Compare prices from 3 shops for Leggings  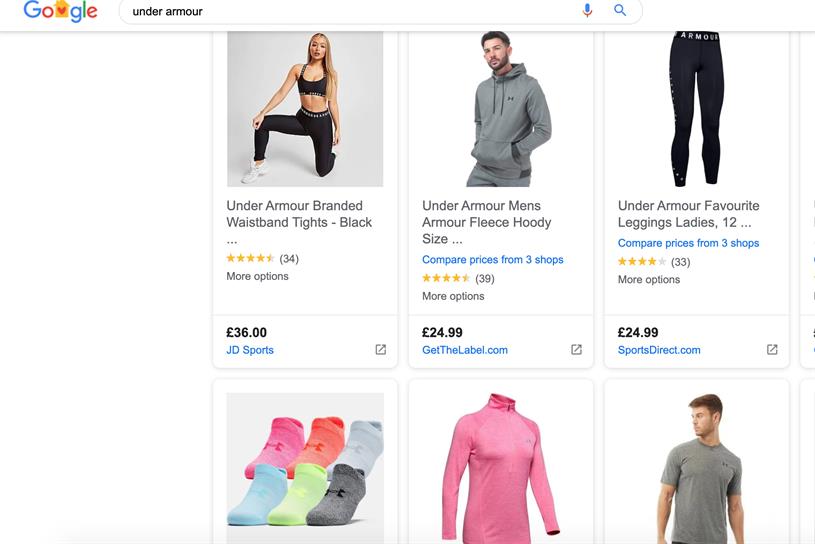pyautogui.click(x=688, y=243)
